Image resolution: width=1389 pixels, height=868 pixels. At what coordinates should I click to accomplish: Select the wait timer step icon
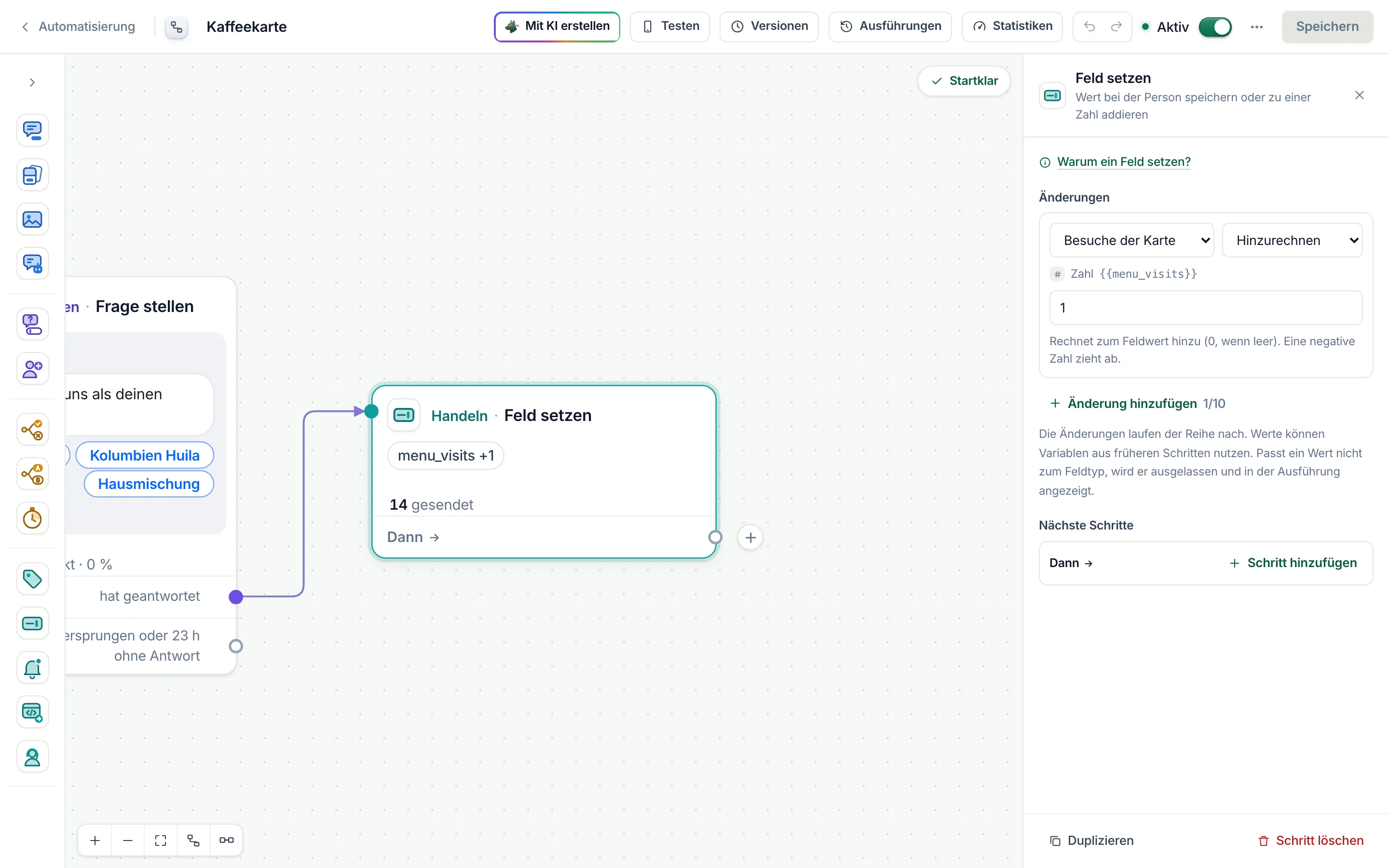[32, 518]
